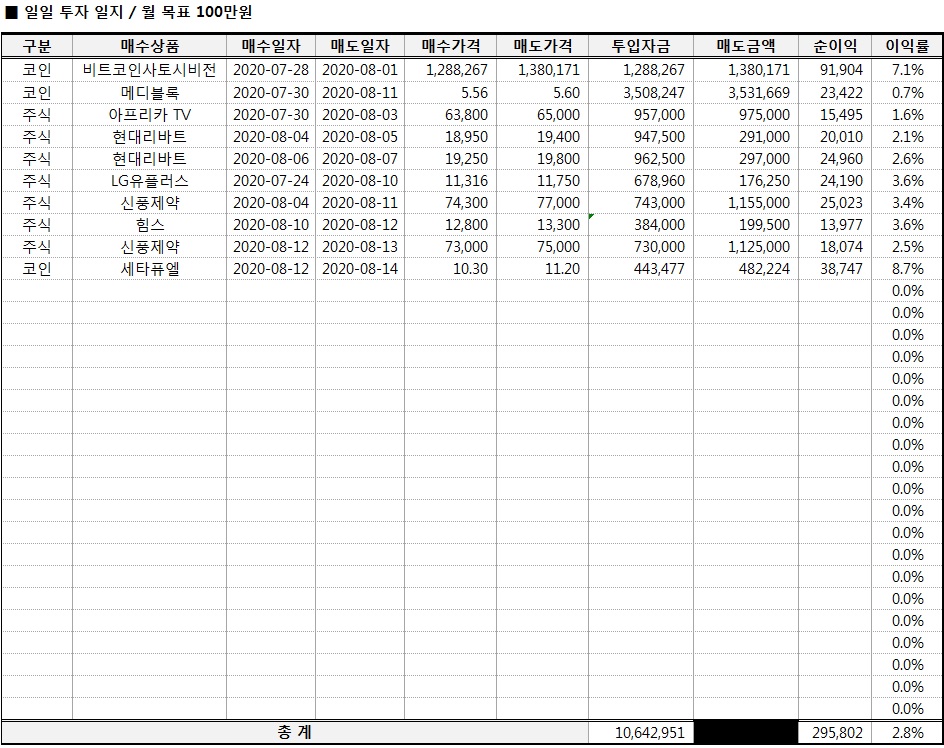Select the buy date 2020-07-28 cell
The width and height of the screenshot is (944, 748).
[271, 70]
